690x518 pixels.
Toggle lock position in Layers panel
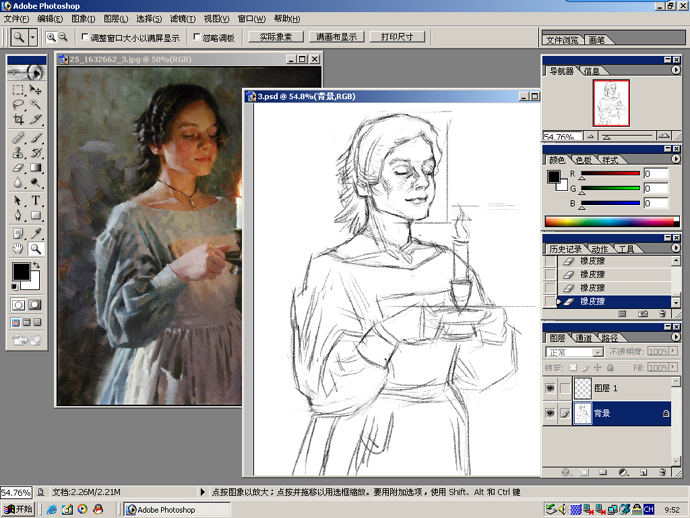tap(597, 367)
